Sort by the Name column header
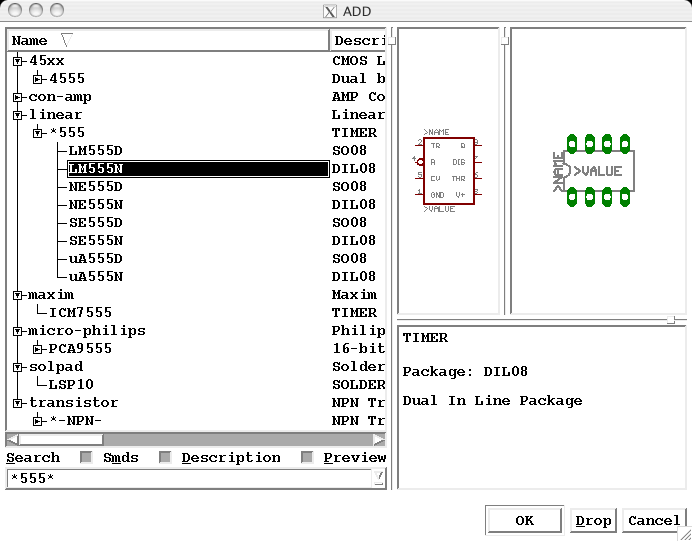 tap(168, 41)
